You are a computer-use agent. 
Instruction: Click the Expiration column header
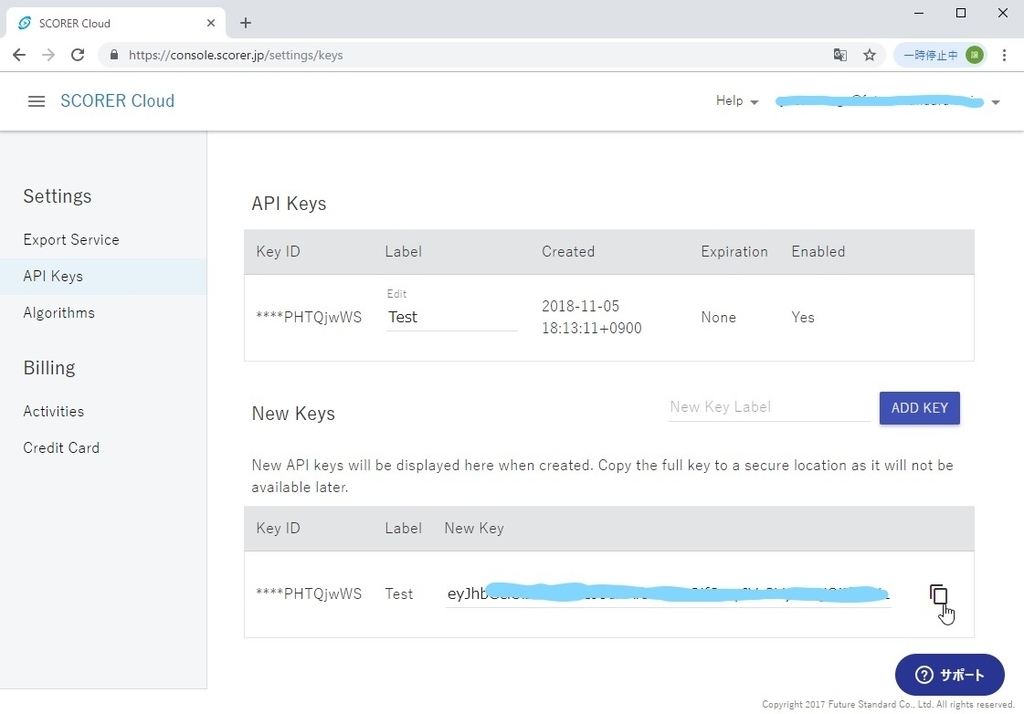734,252
